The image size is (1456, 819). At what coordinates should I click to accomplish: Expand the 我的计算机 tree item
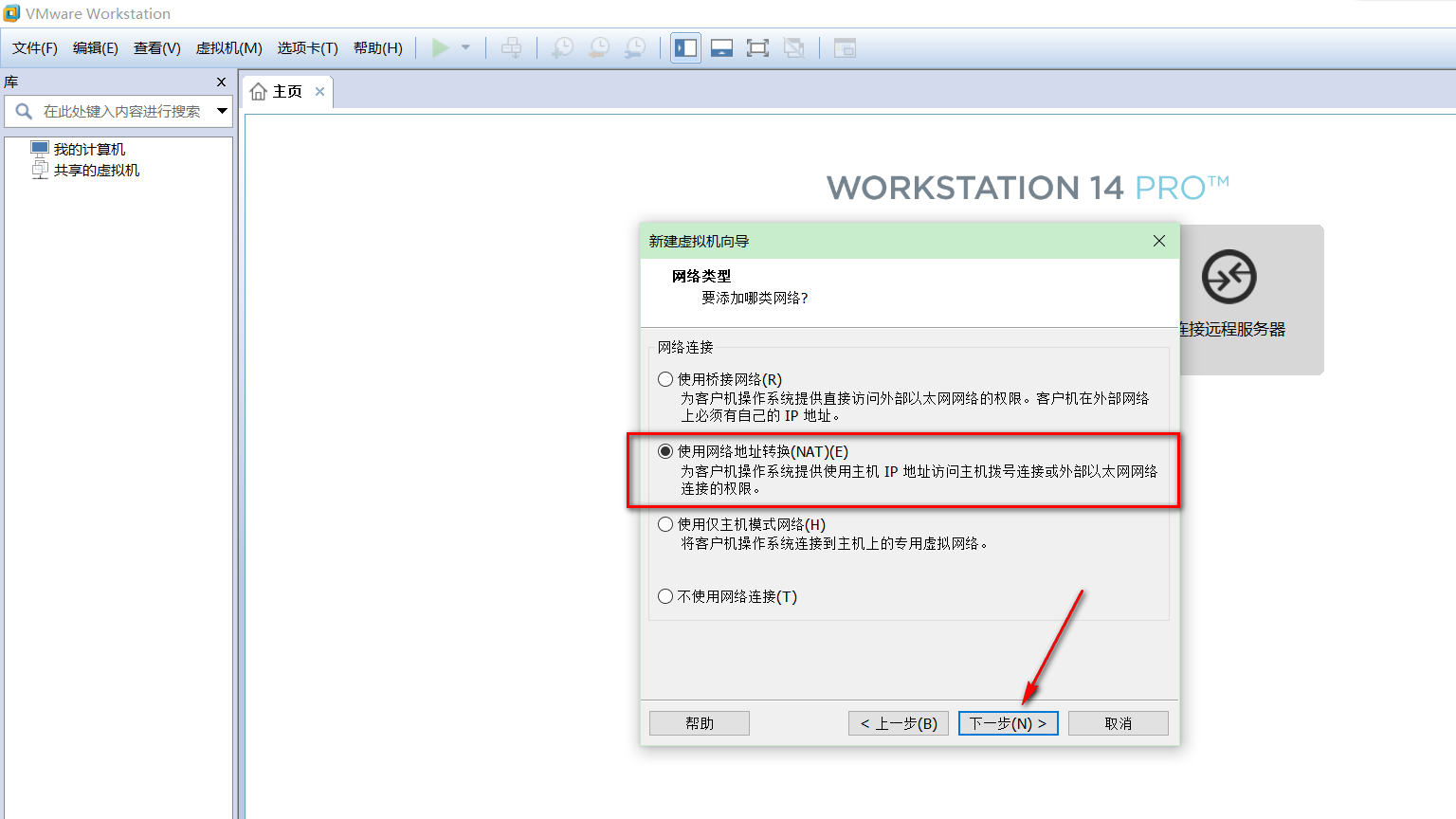click(x=92, y=148)
